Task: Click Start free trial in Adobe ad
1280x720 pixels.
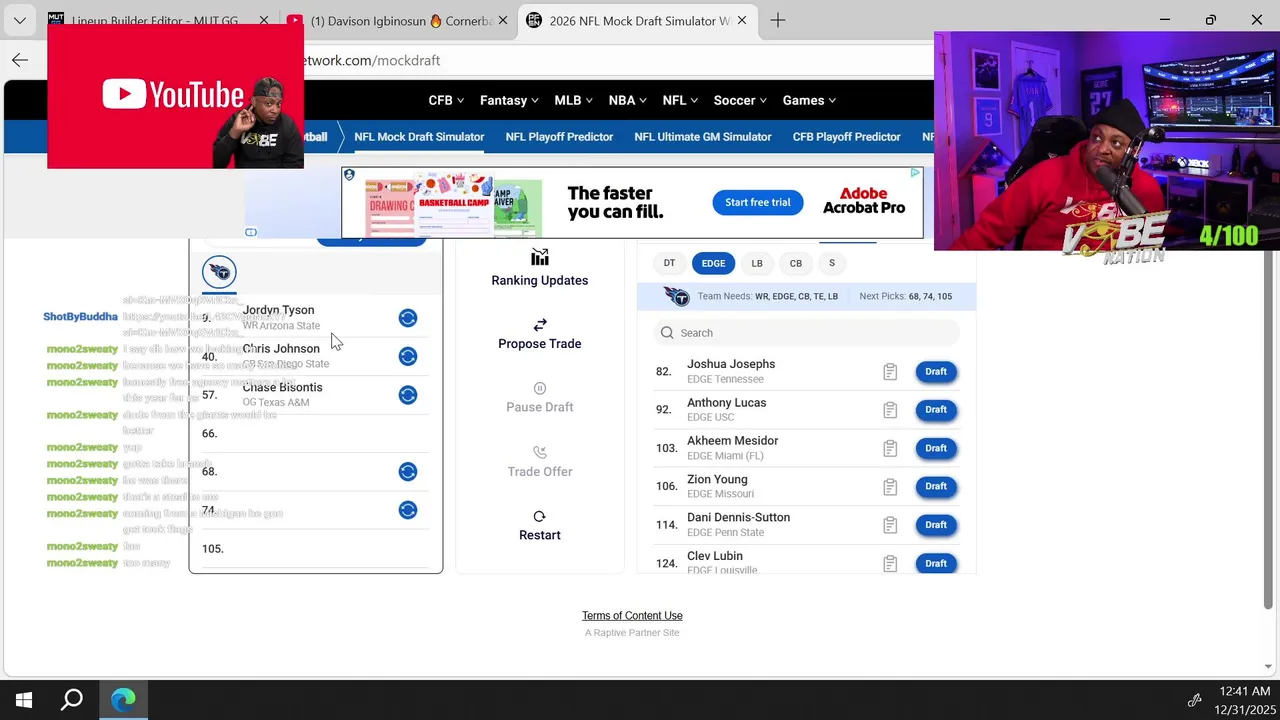Action: [757, 202]
